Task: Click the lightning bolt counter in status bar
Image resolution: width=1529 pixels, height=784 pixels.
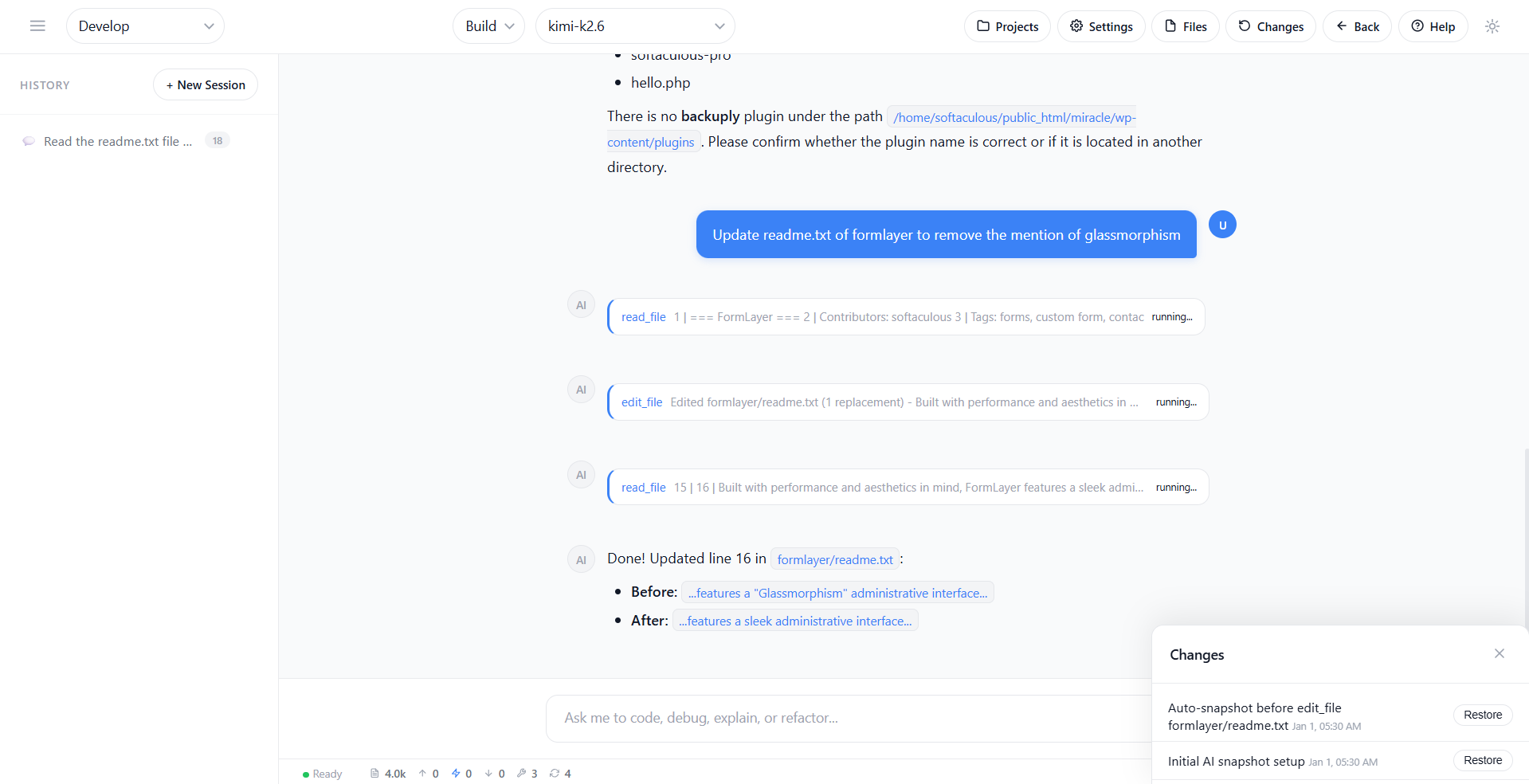Action: point(461,774)
